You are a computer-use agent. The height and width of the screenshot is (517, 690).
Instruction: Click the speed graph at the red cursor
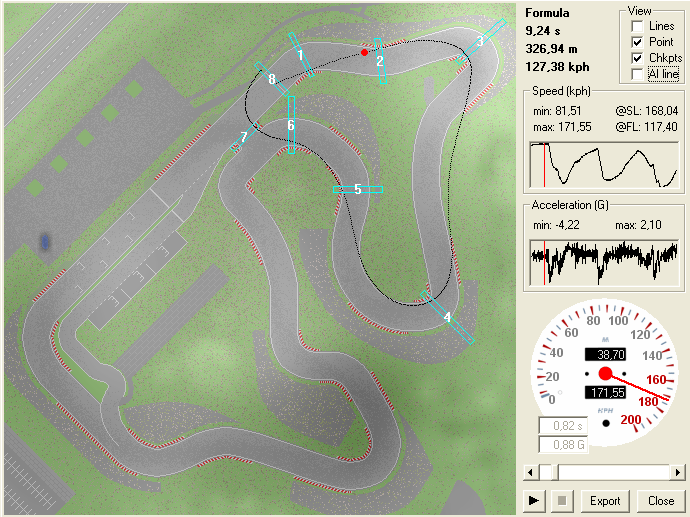[544, 165]
